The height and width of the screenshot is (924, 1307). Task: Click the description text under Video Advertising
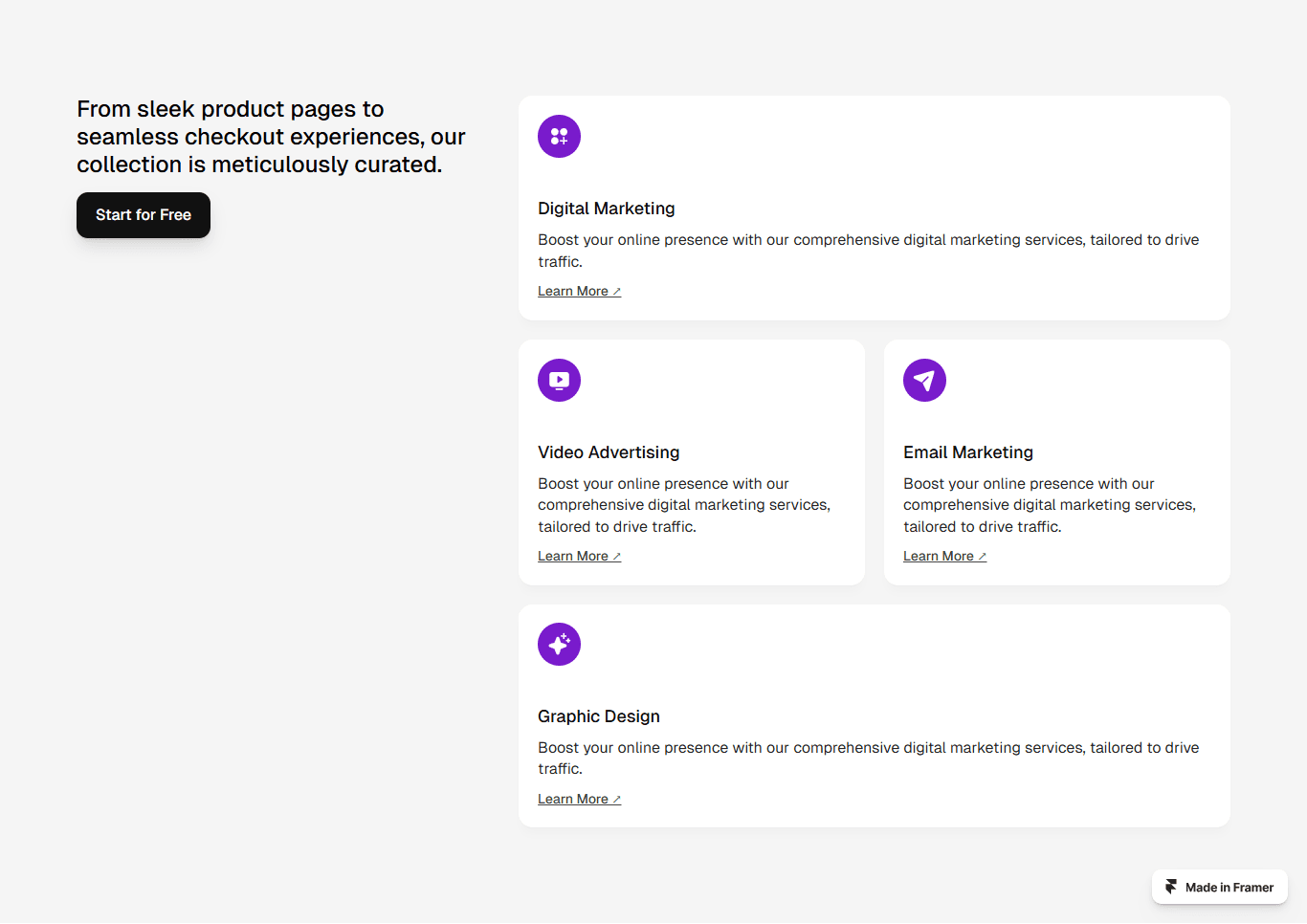pyautogui.click(x=684, y=505)
